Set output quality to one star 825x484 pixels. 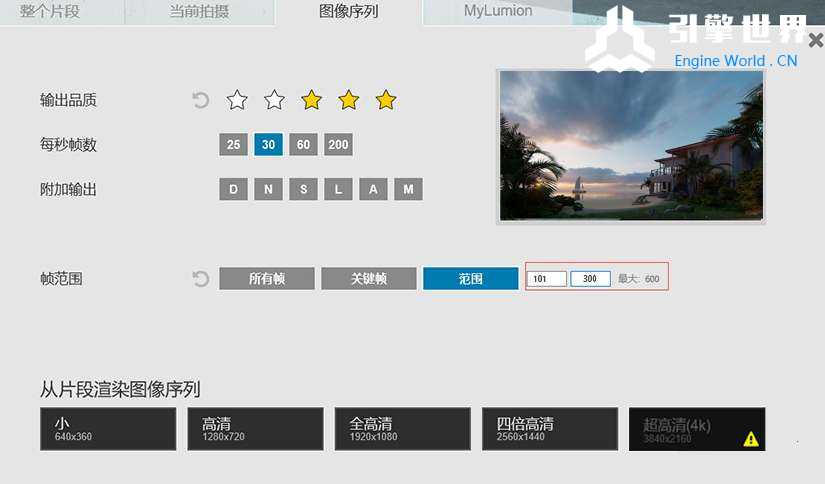coord(237,99)
